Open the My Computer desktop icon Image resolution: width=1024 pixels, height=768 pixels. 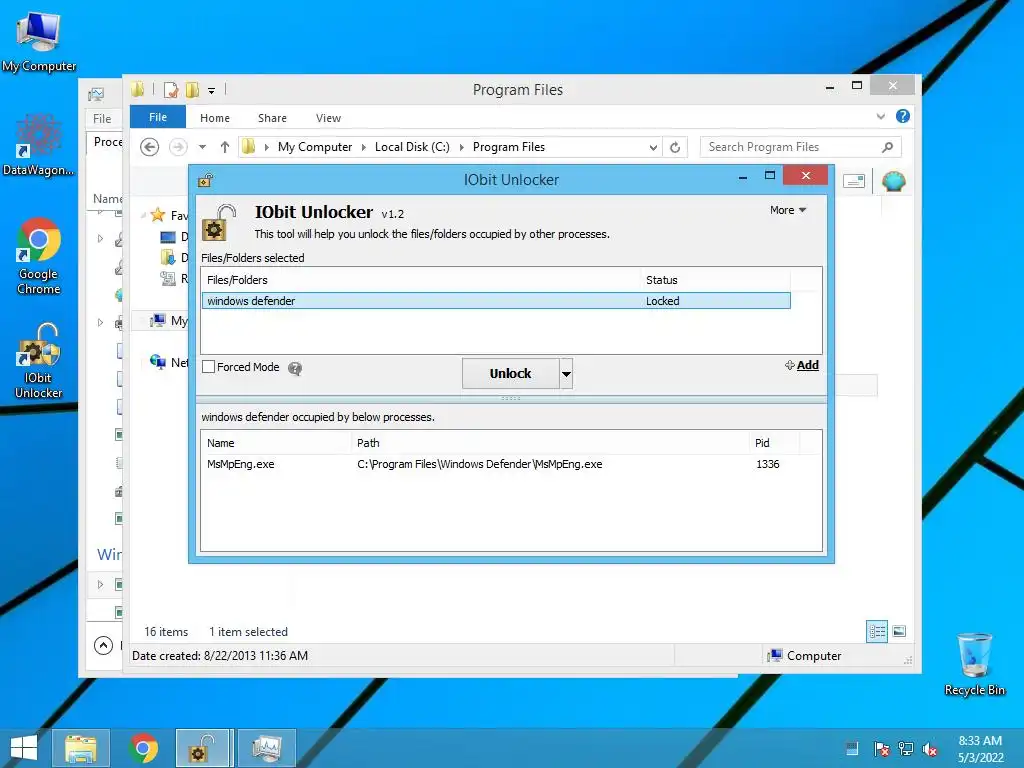point(39,41)
